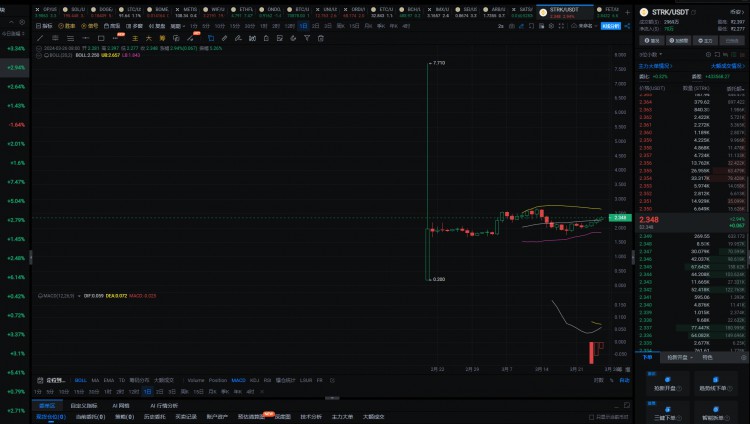Click the eraser tool icon
The width and height of the screenshot is (750, 424).
click(238, 38)
